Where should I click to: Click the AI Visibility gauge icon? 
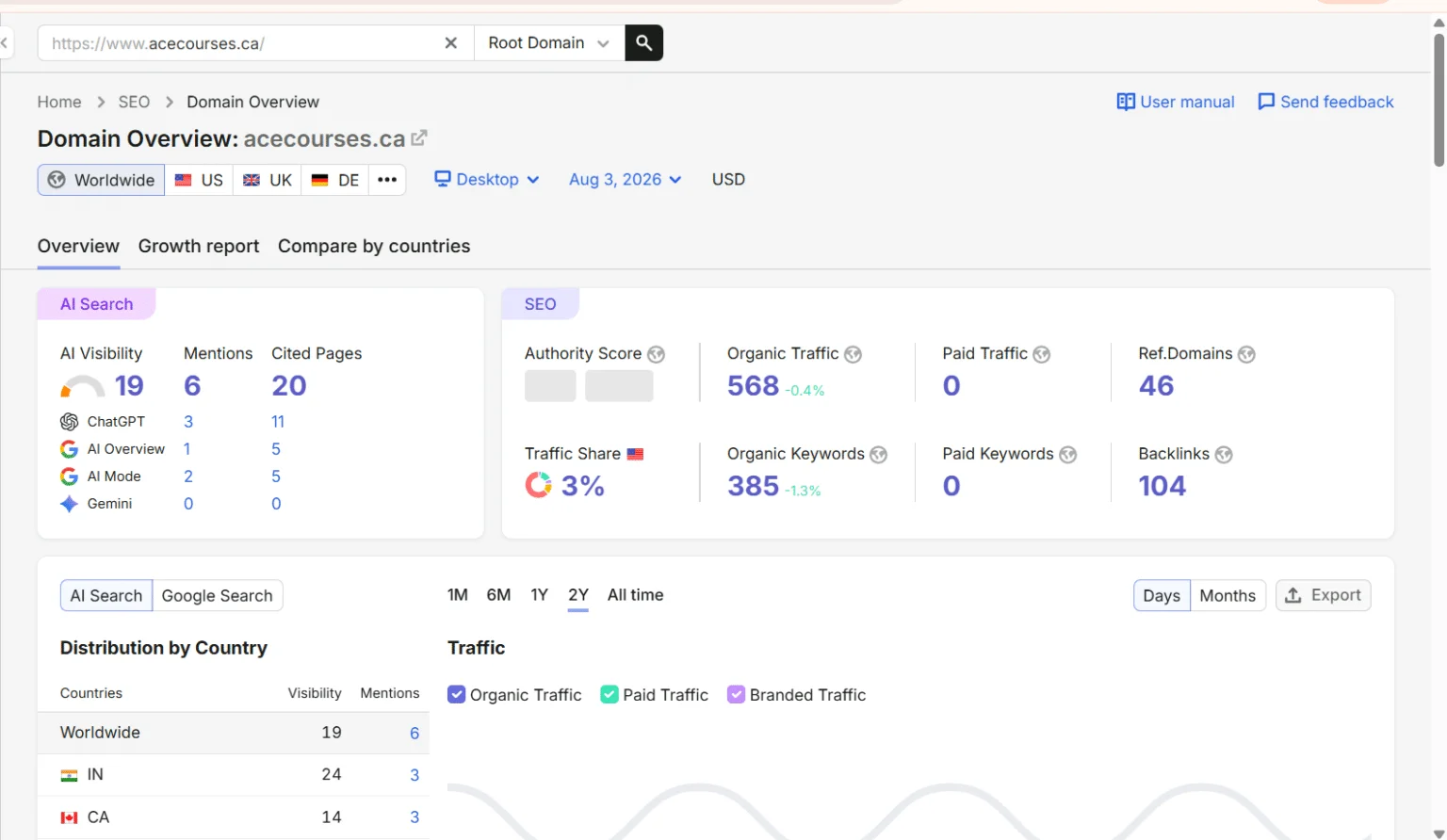click(x=83, y=386)
